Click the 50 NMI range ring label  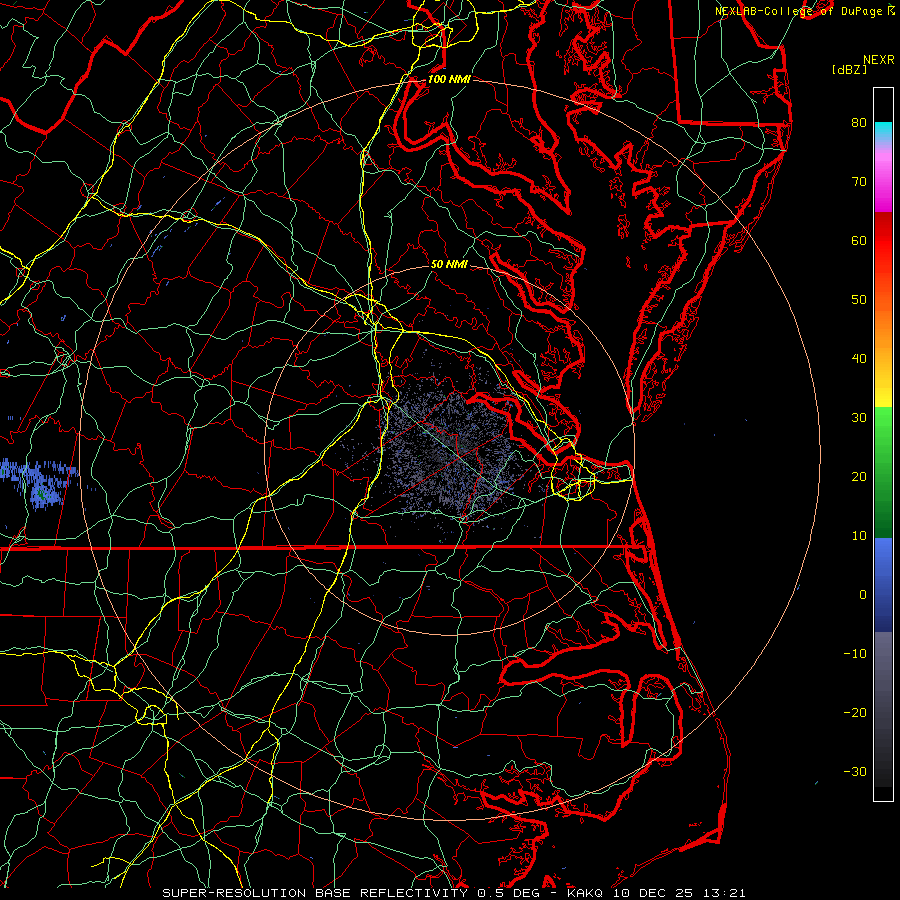click(449, 264)
